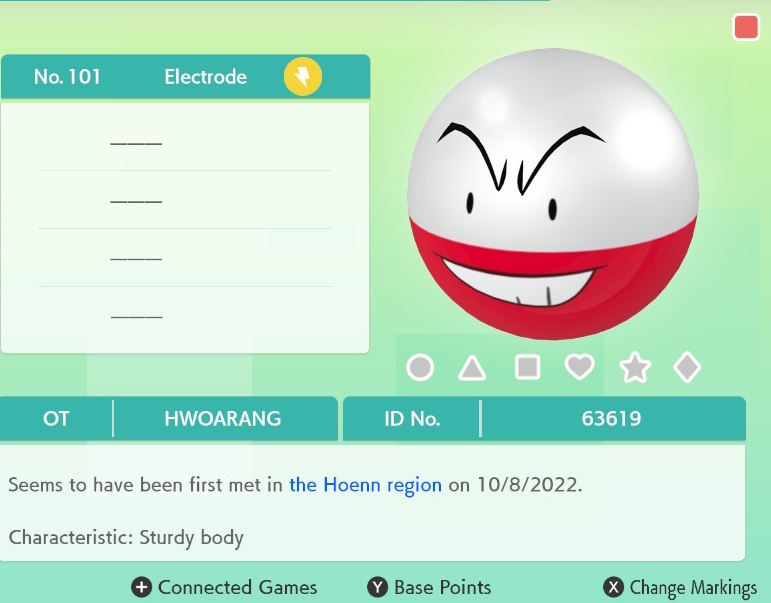This screenshot has height=603, width=771.
Task: Select the first empty move slot
Action: tap(185, 143)
